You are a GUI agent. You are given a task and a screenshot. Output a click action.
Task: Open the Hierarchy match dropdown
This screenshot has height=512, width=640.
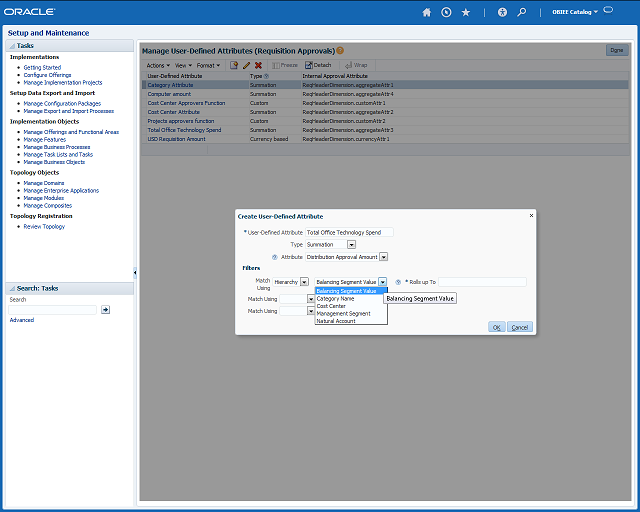[304, 282]
